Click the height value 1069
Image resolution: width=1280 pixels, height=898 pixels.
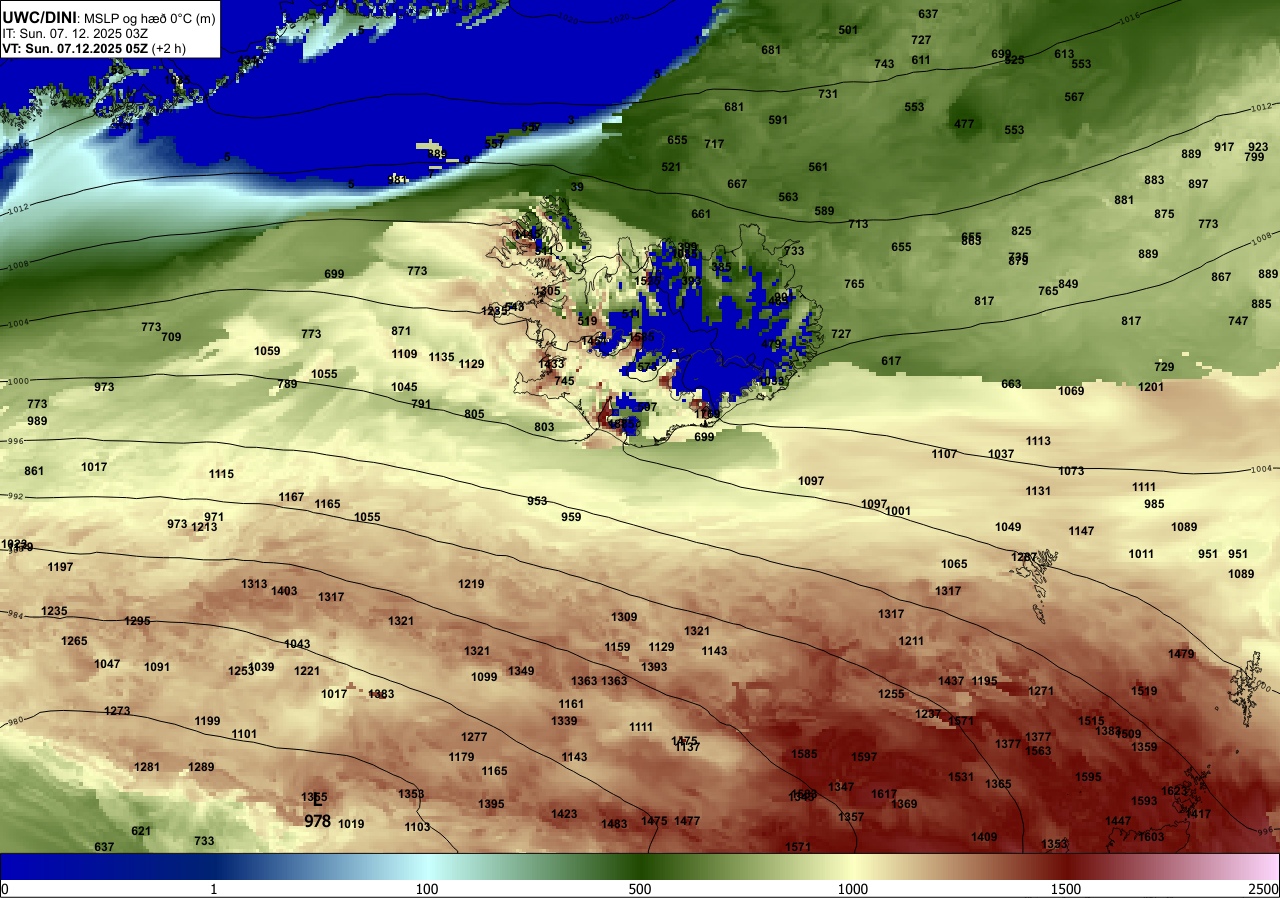1071,391
